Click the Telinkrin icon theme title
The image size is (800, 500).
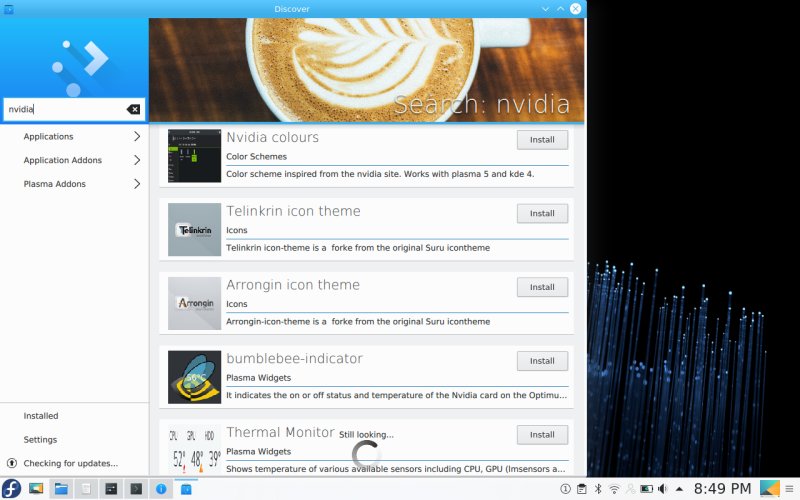[293, 211]
